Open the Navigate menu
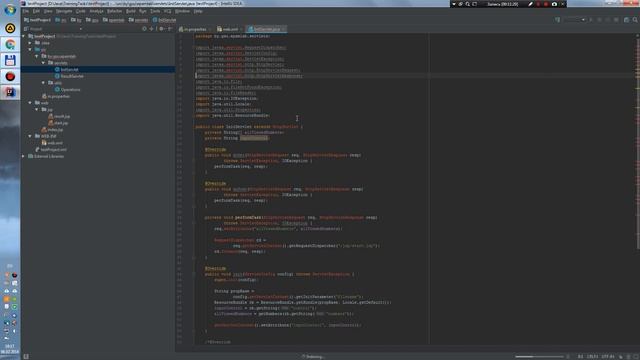The height and width of the screenshot is (360, 640). (64, 11)
